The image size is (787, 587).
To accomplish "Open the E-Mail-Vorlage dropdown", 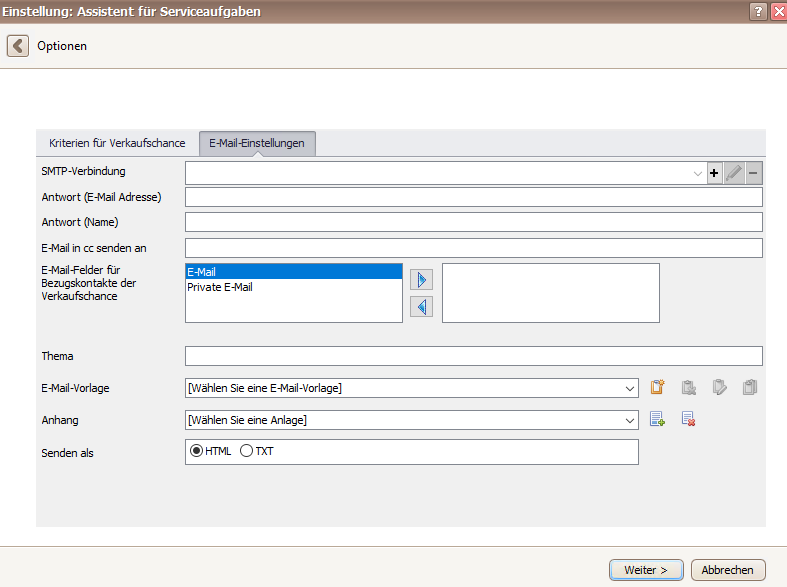I will [x=630, y=388].
